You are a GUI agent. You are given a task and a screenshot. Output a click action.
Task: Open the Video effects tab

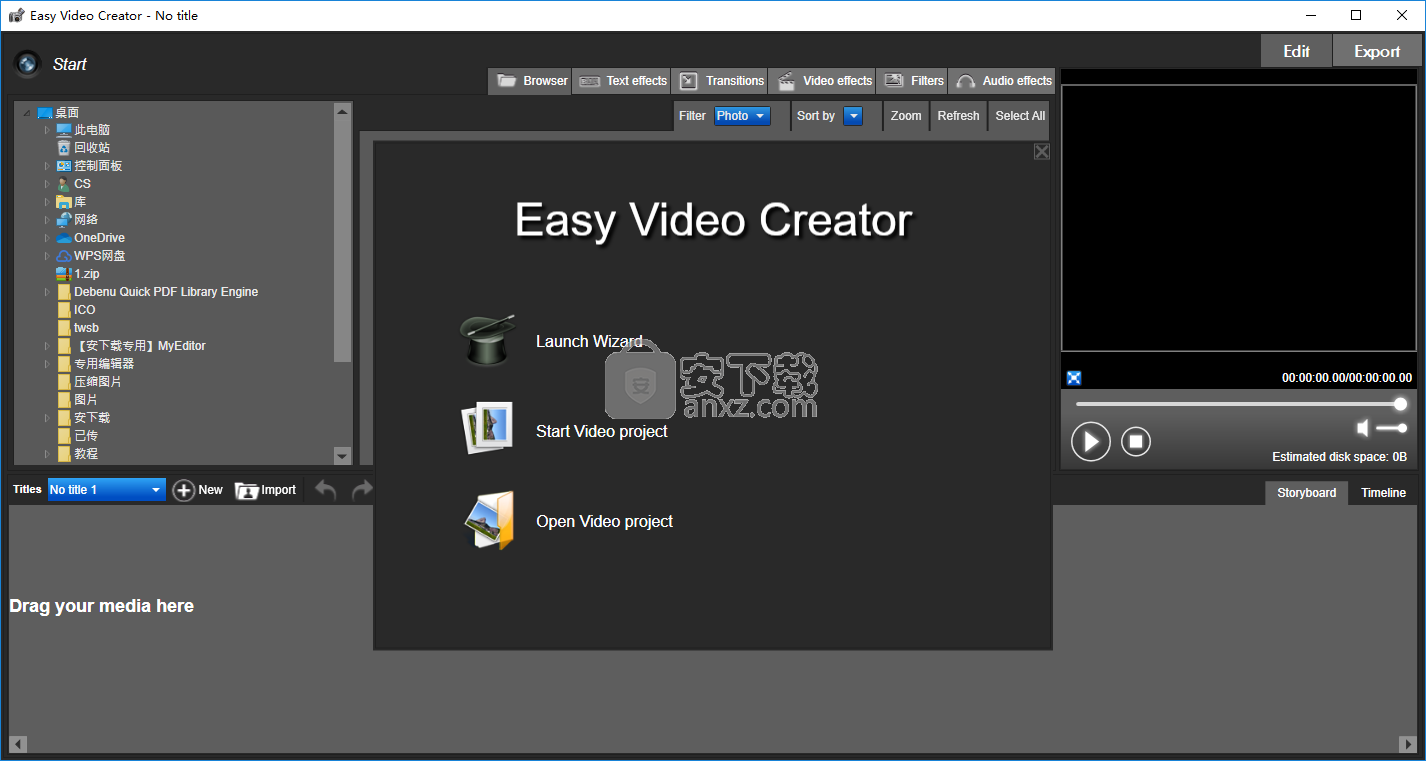[824, 81]
